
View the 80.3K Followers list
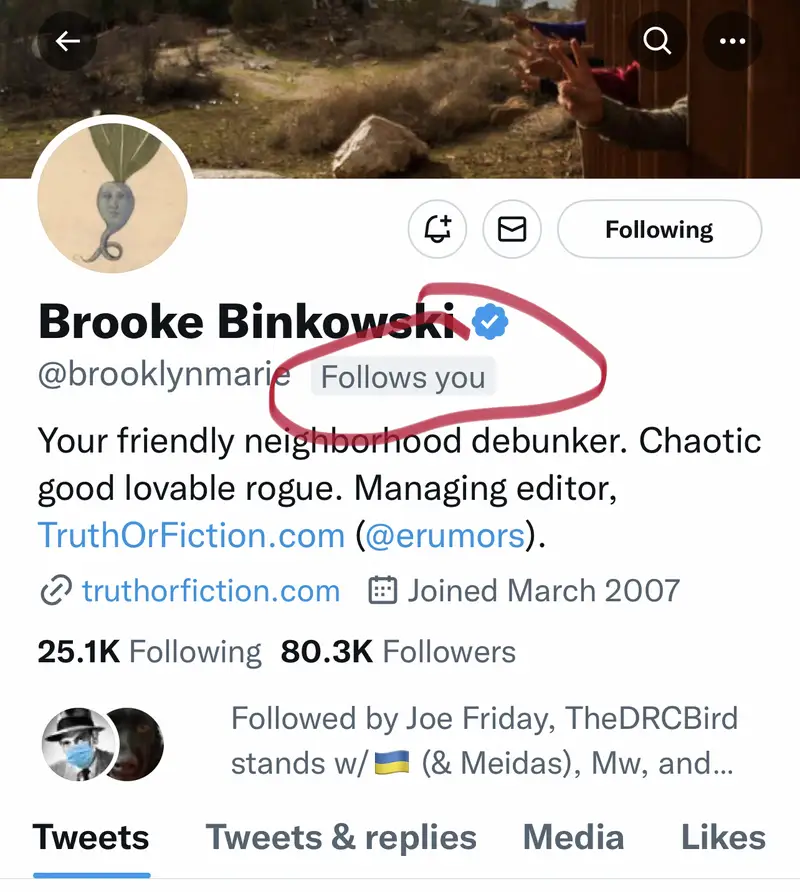(398, 651)
